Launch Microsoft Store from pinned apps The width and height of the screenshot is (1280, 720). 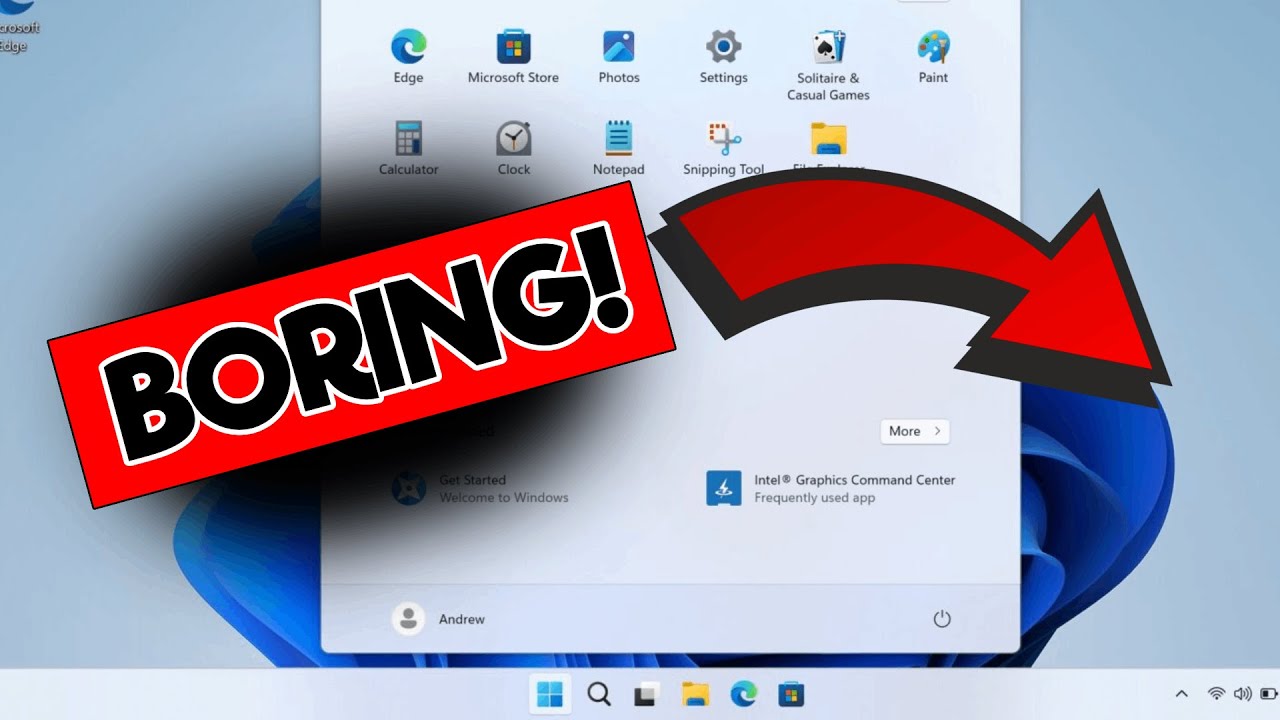(513, 57)
